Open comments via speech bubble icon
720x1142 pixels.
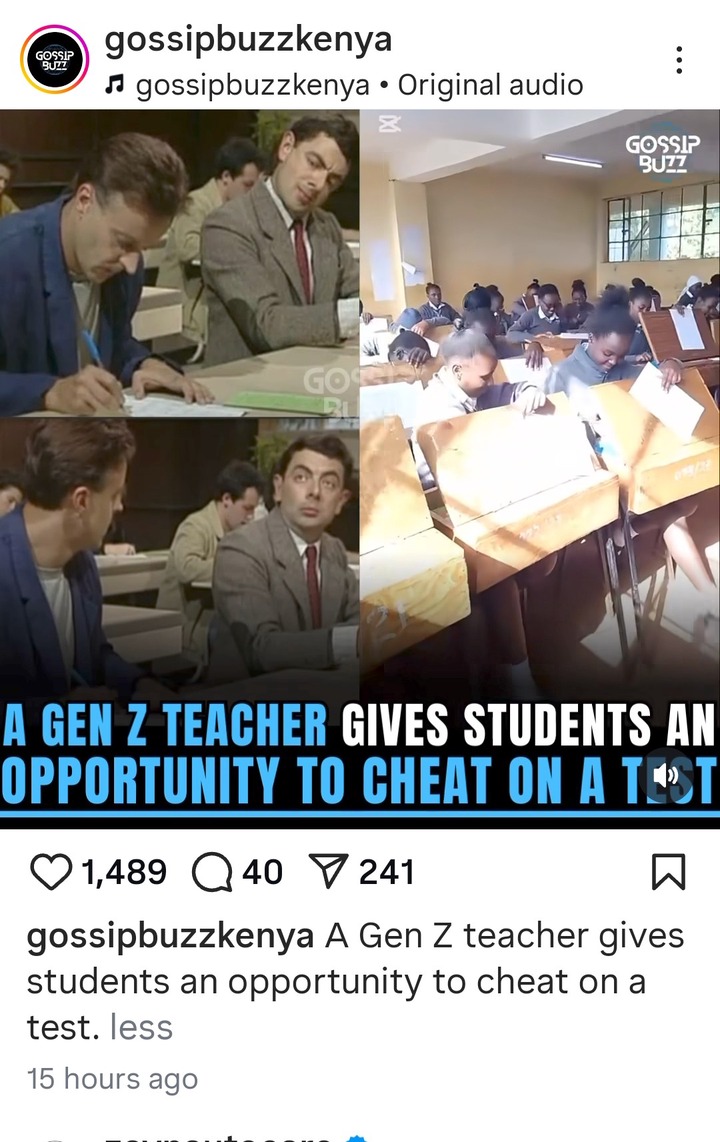(x=212, y=872)
